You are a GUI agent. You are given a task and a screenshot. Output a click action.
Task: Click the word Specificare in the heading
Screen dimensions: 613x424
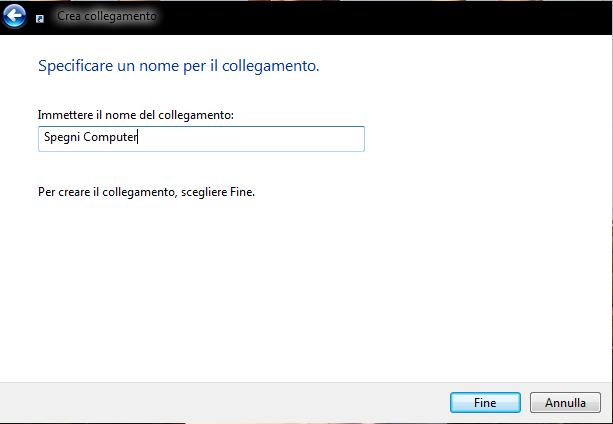(75, 66)
